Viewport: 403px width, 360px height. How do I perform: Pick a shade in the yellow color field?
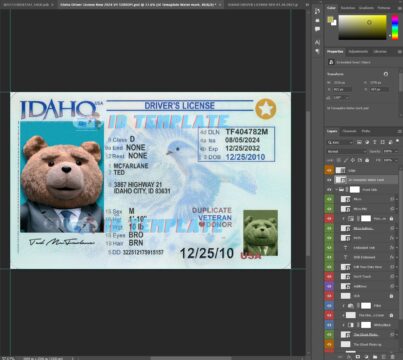363,27
